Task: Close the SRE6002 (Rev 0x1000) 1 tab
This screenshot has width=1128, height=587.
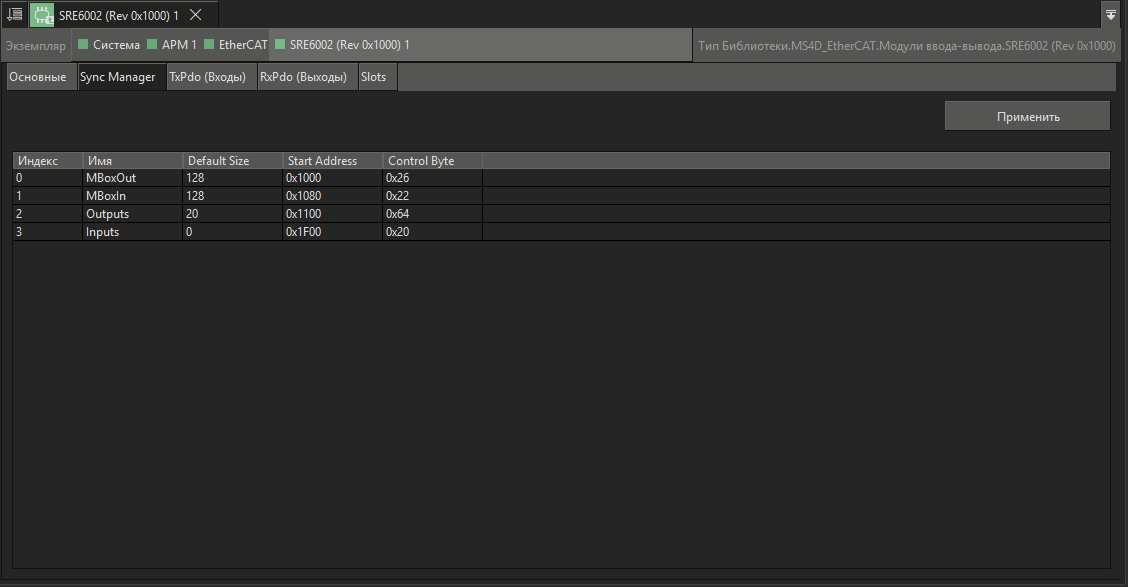Action: click(x=196, y=15)
